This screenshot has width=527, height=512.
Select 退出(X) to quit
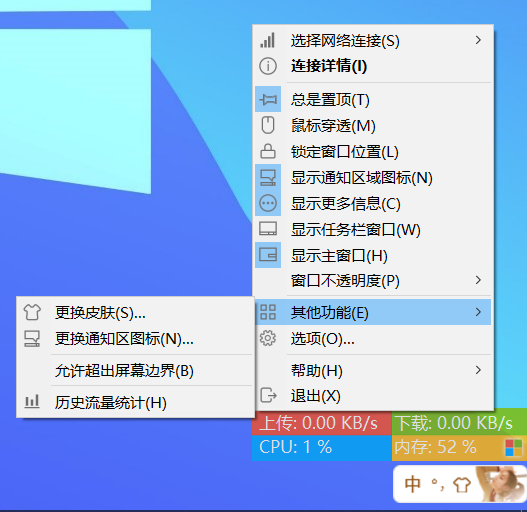tap(373, 395)
